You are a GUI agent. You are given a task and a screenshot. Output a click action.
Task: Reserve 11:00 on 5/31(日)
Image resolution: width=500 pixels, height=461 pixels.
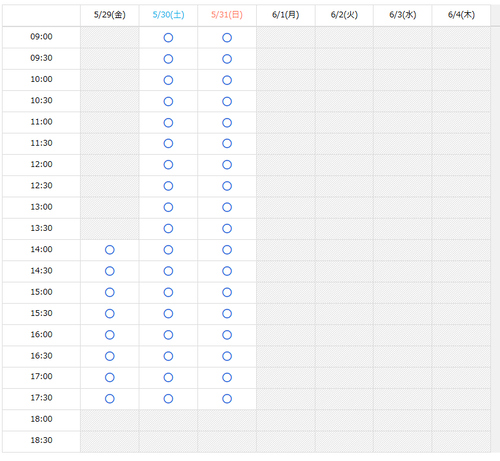[227, 123]
